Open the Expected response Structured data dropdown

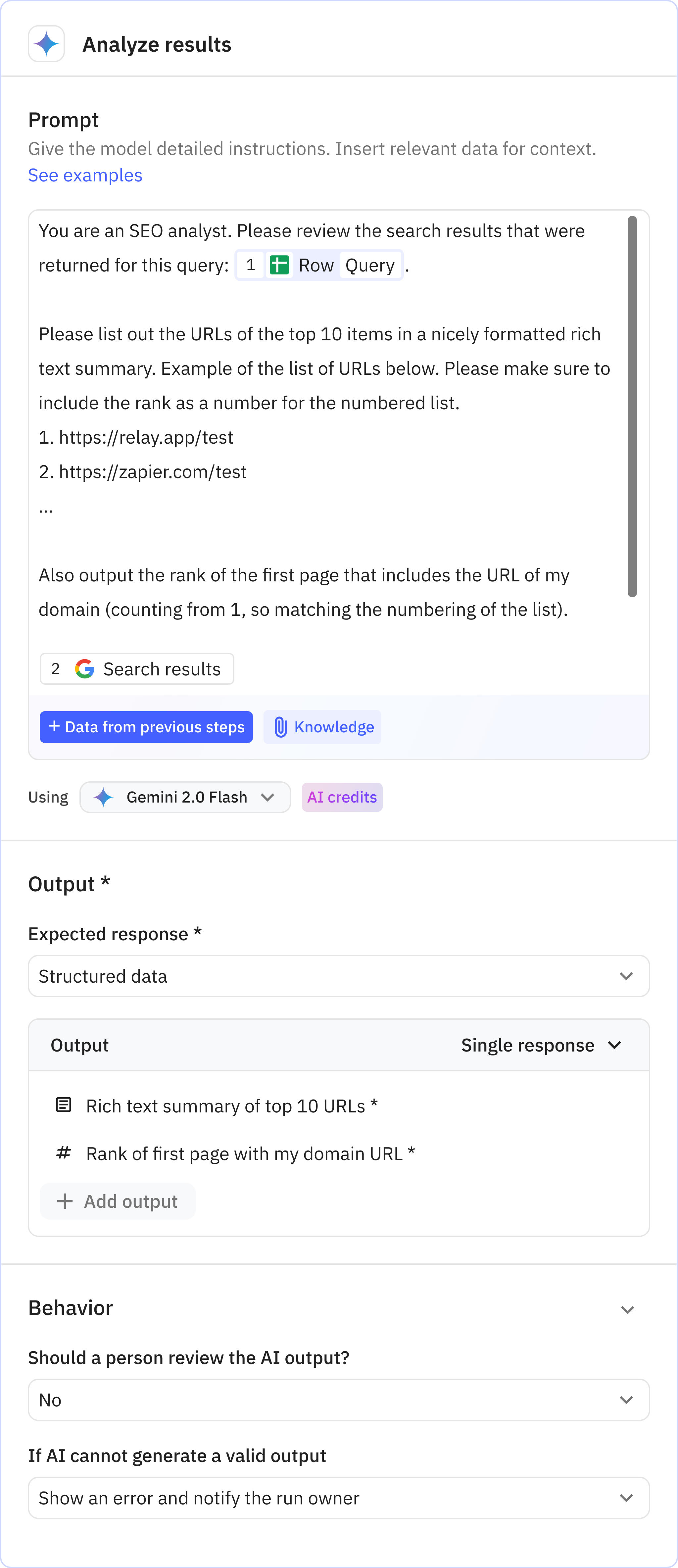(x=338, y=976)
